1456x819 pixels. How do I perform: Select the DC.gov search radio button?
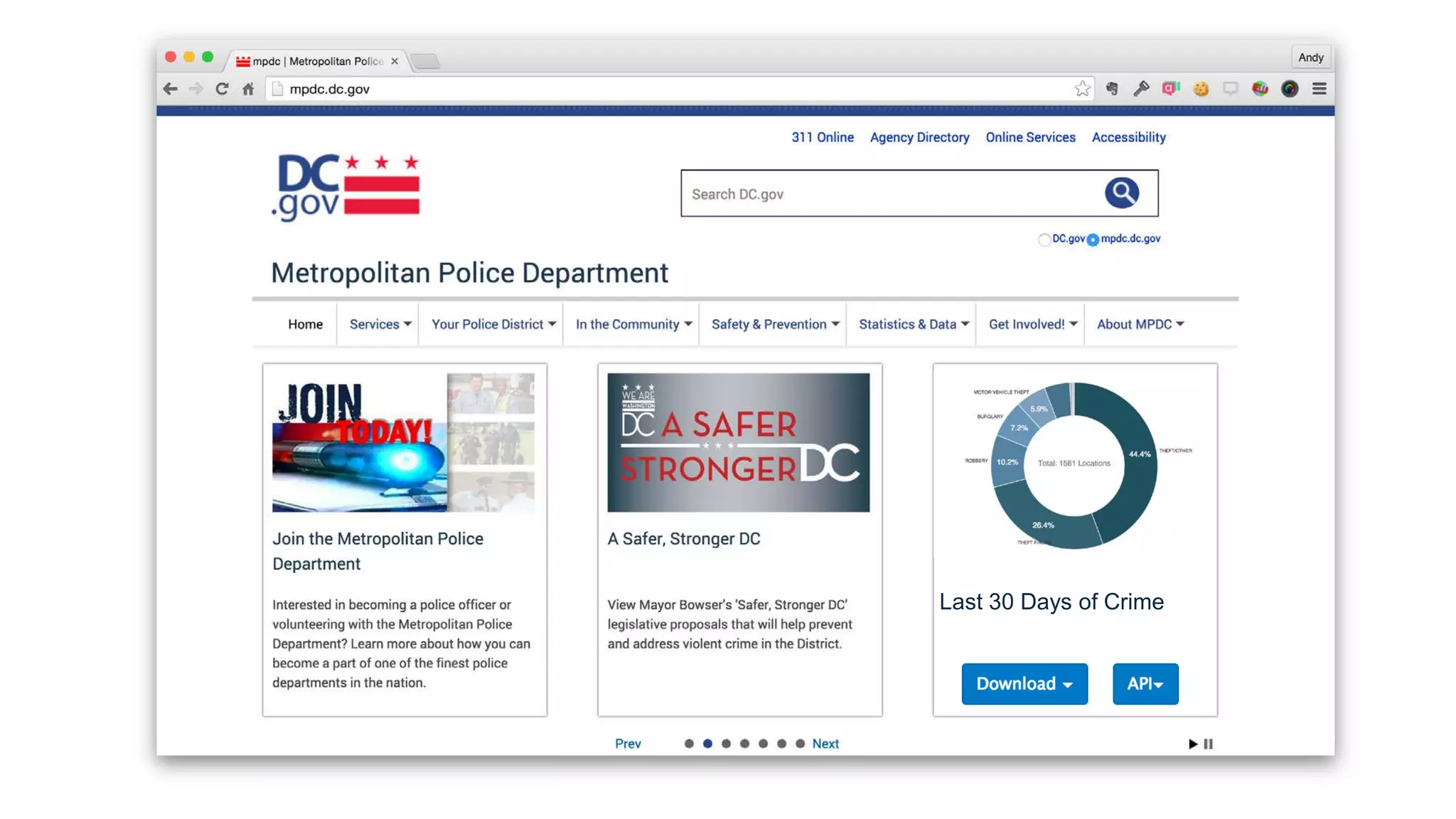coord(1044,240)
